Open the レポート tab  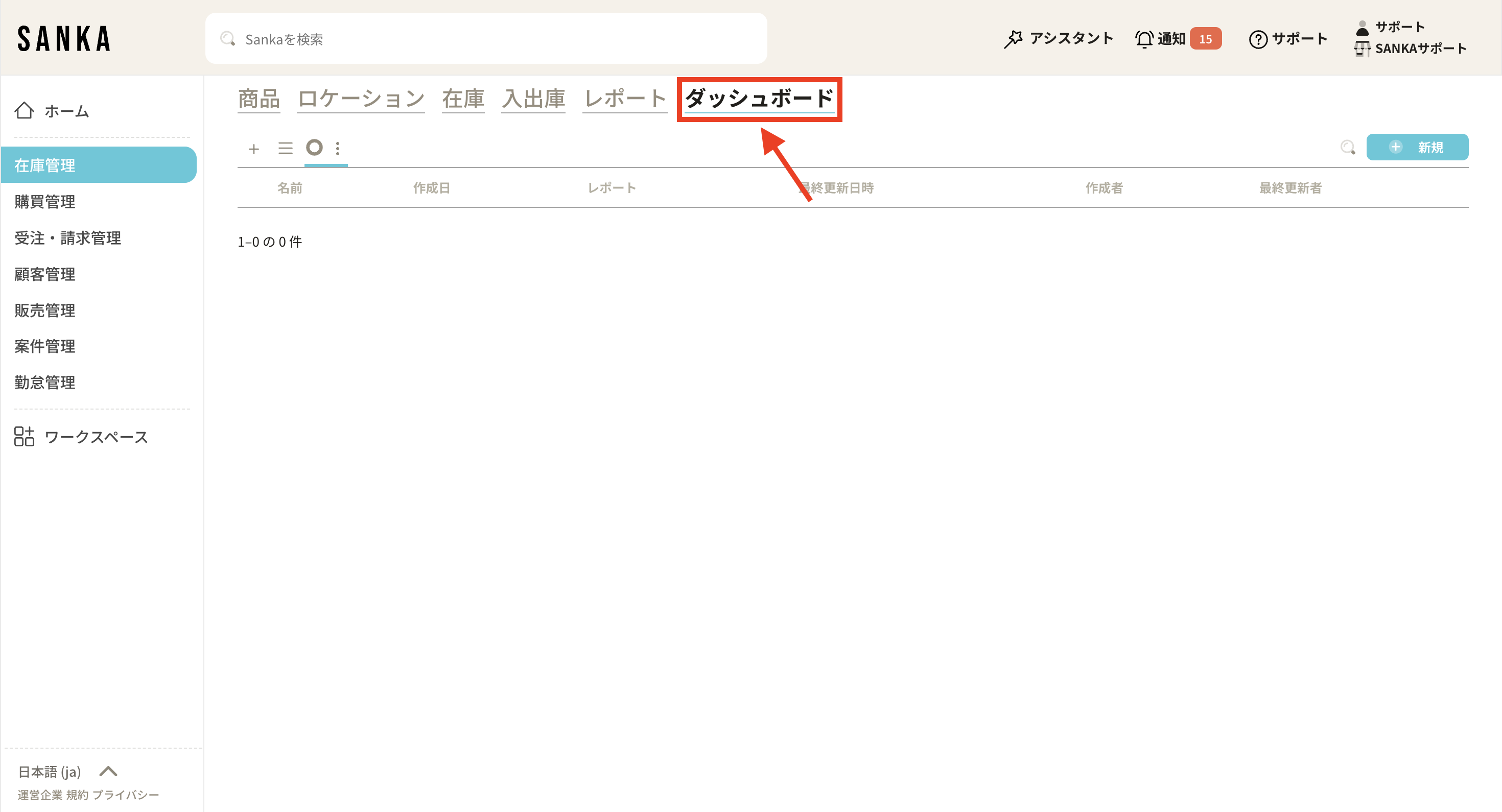click(624, 98)
